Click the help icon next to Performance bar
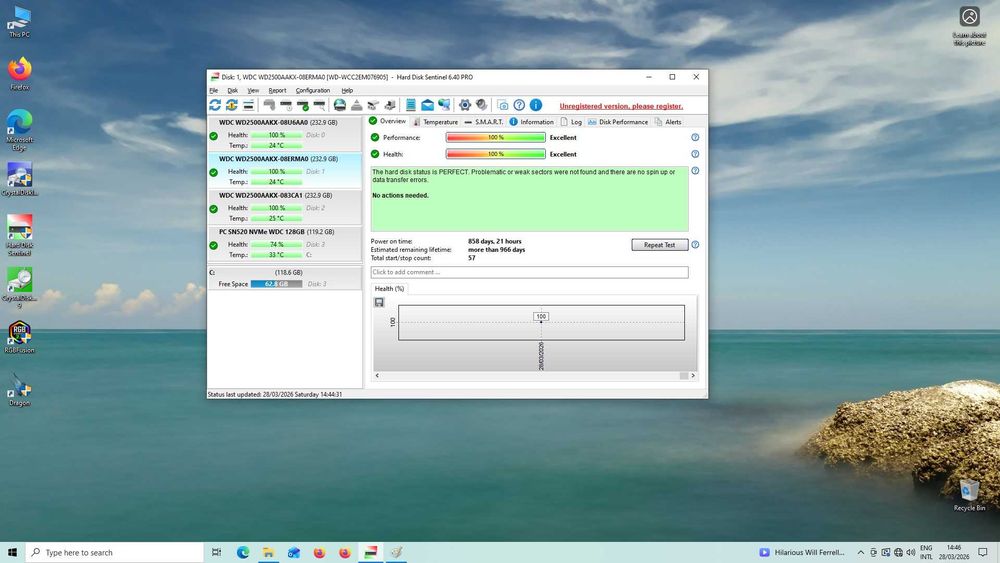This screenshot has width=1000, height=563. click(x=695, y=138)
